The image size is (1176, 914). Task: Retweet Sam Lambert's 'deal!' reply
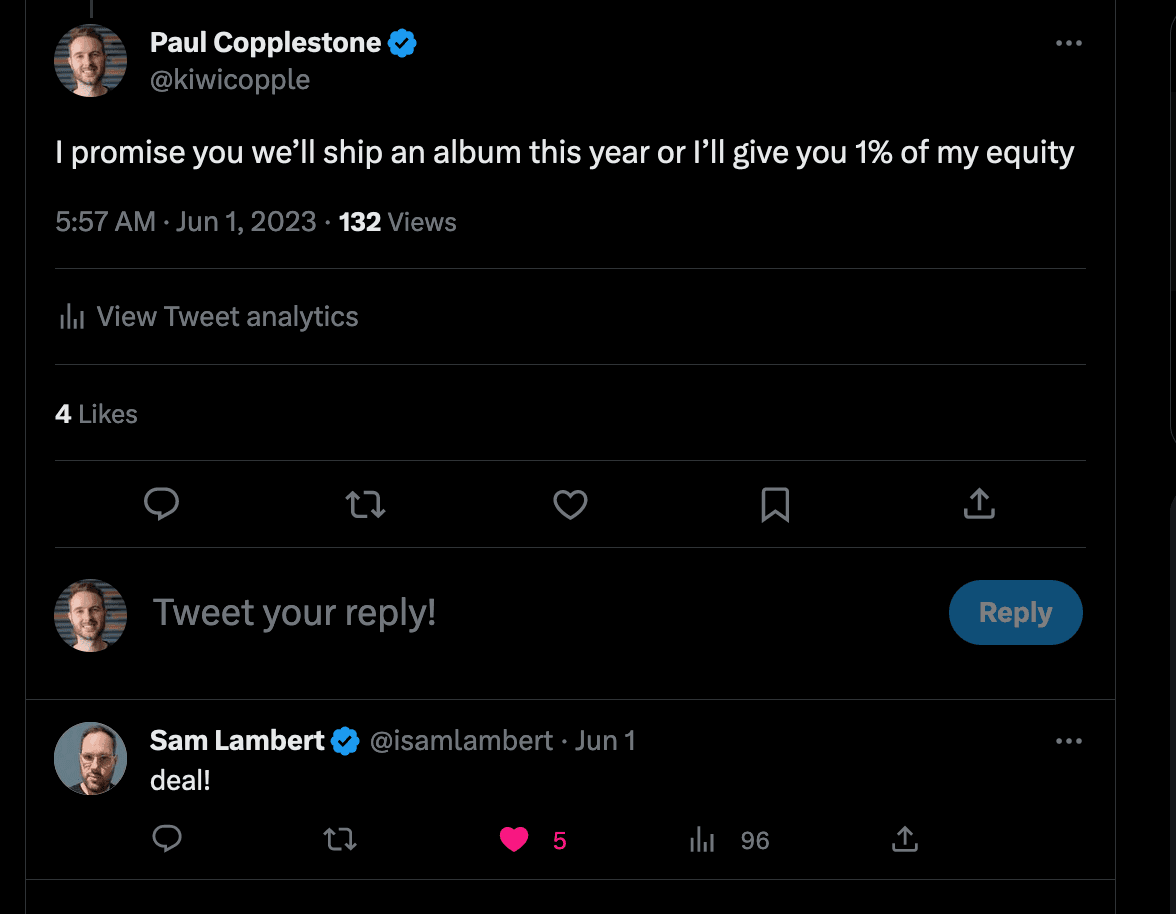(x=341, y=840)
